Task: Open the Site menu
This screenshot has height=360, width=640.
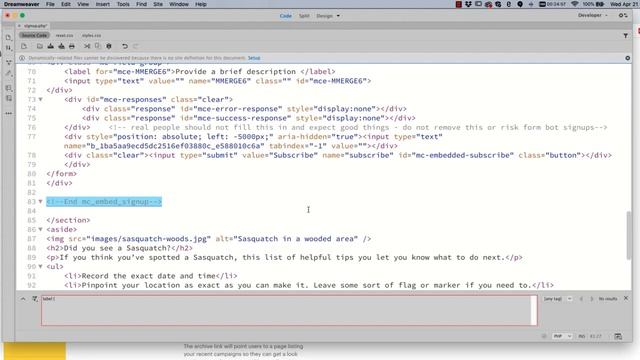Action: point(158,4)
